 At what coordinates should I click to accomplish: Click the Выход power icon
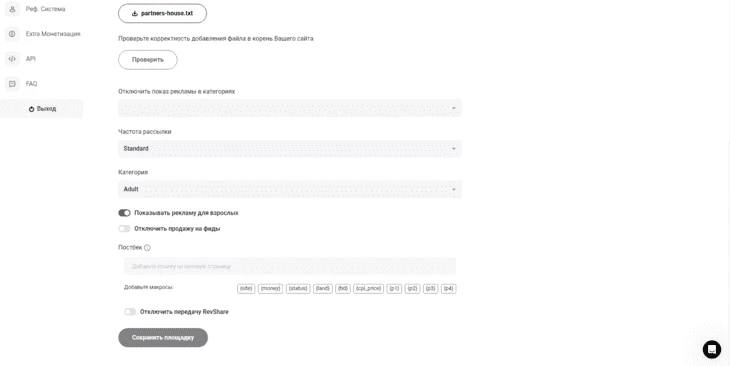click(x=32, y=109)
